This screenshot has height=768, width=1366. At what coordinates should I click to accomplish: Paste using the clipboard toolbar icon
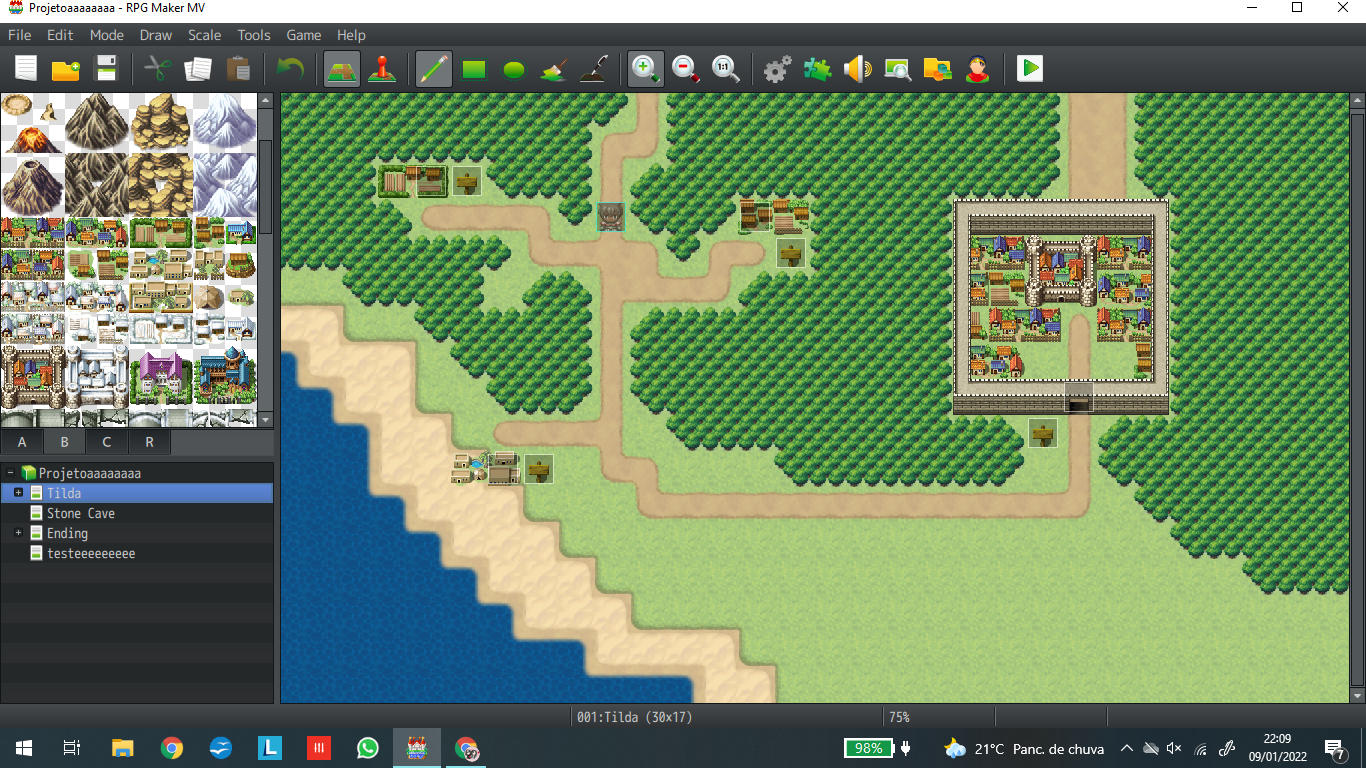click(238, 69)
